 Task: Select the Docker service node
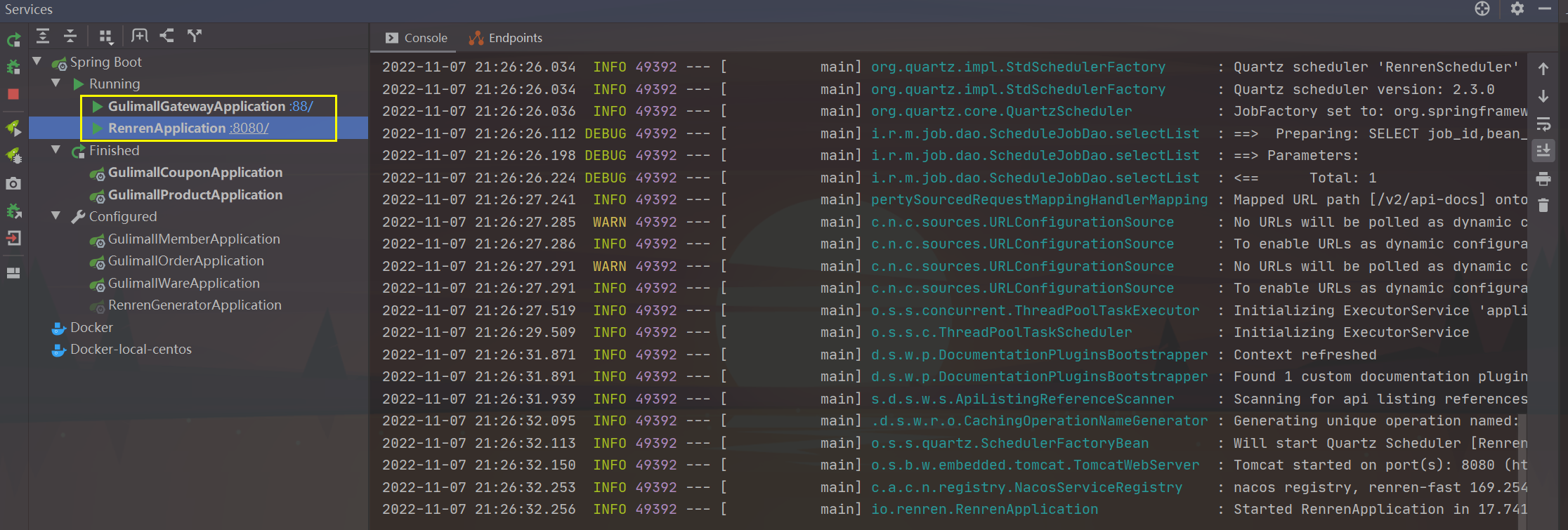(x=91, y=327)
